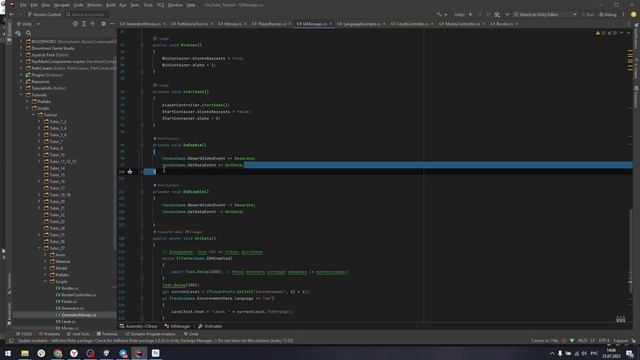Click the back navigation arrow
This screenshot has height=360, width=640.
coord(11,14)
